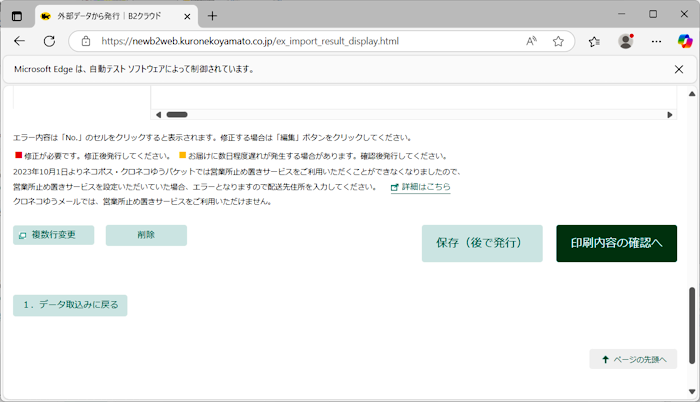Image resolution: width=700 pixels, height=402 pixels.
Task: Add this page to favorites with the star
Action: (558, 41)
